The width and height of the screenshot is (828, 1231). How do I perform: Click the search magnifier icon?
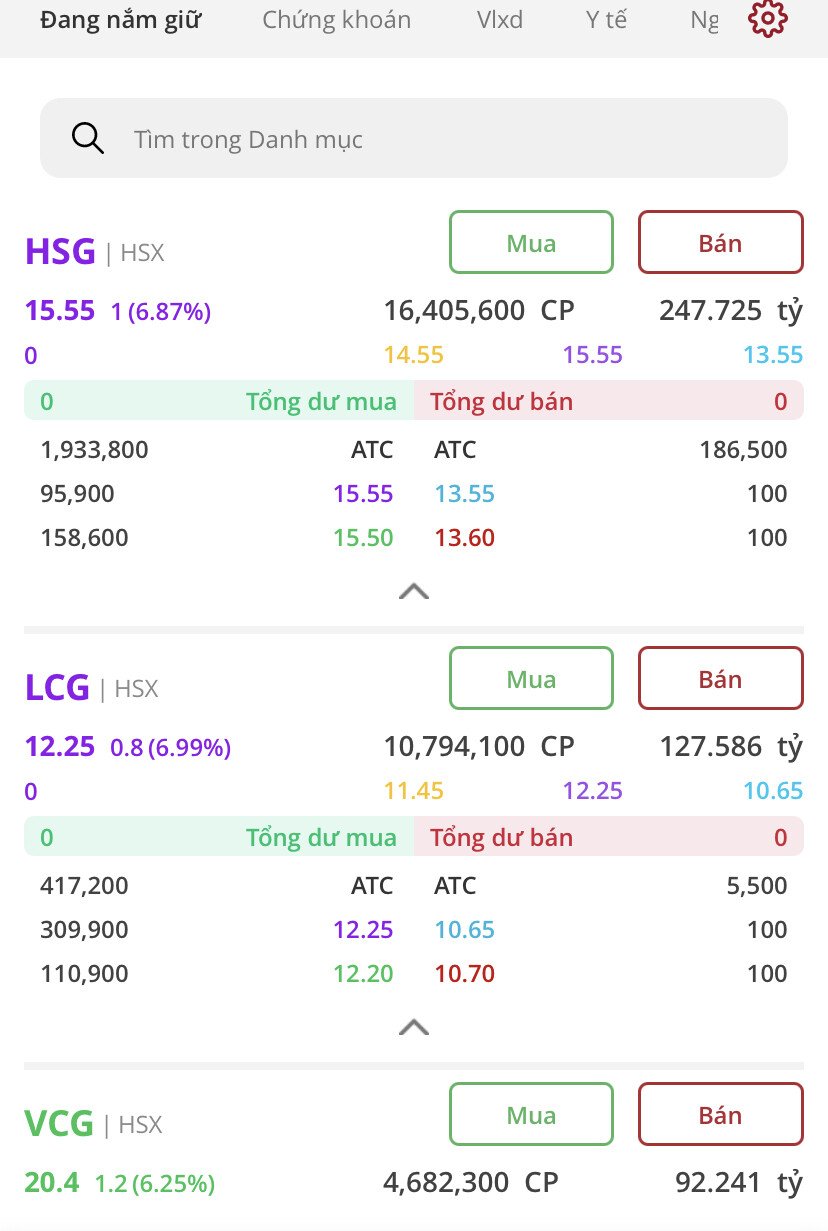pyautogui.click(x=88, y=138)
